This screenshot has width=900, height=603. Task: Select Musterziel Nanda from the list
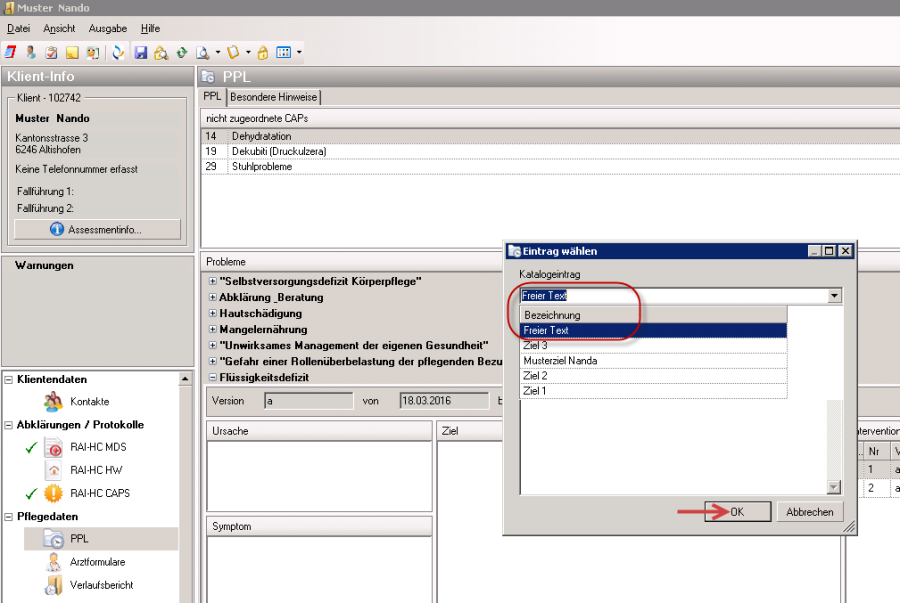(x=560, y=360)
